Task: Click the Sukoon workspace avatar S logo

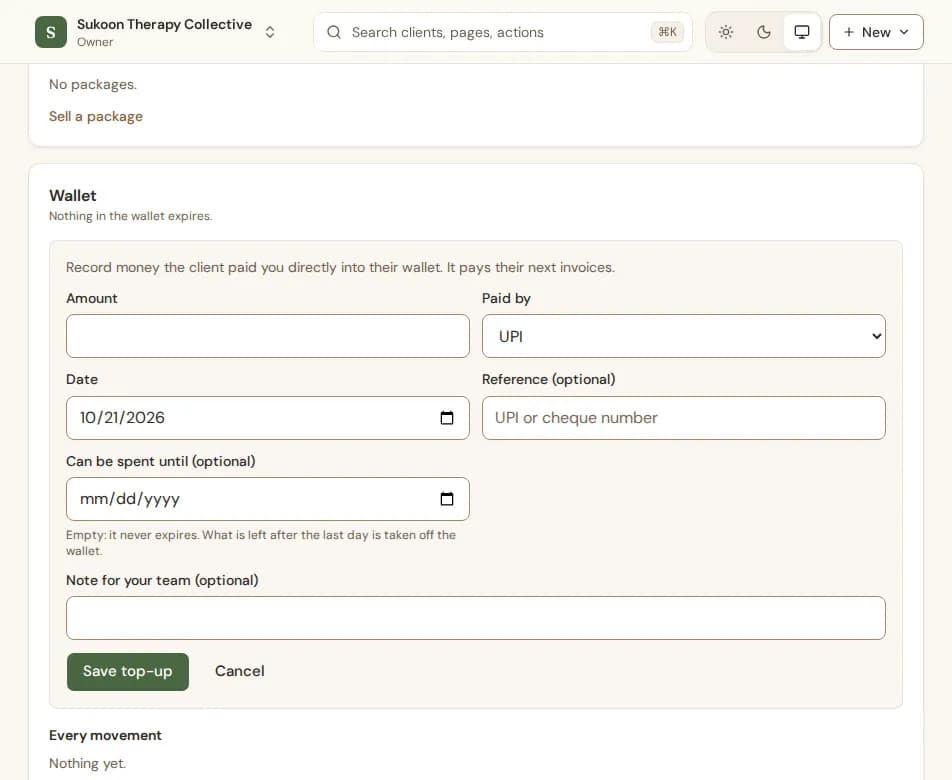Action: [51, 32]
